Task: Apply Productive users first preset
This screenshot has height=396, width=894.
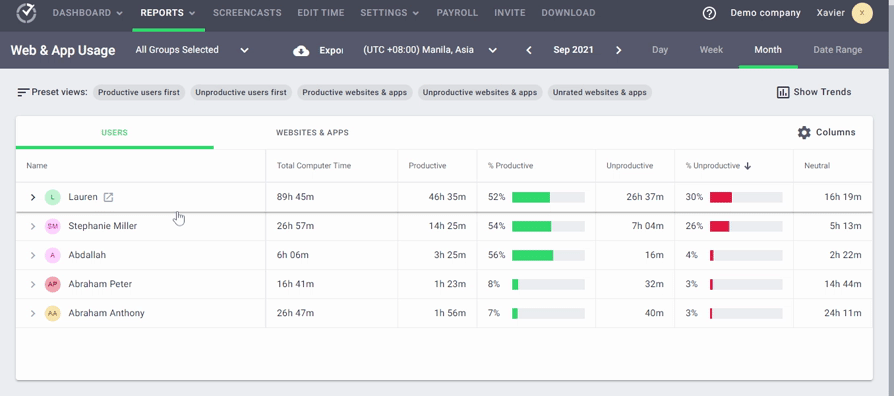Action: click(x=139, y=92)
